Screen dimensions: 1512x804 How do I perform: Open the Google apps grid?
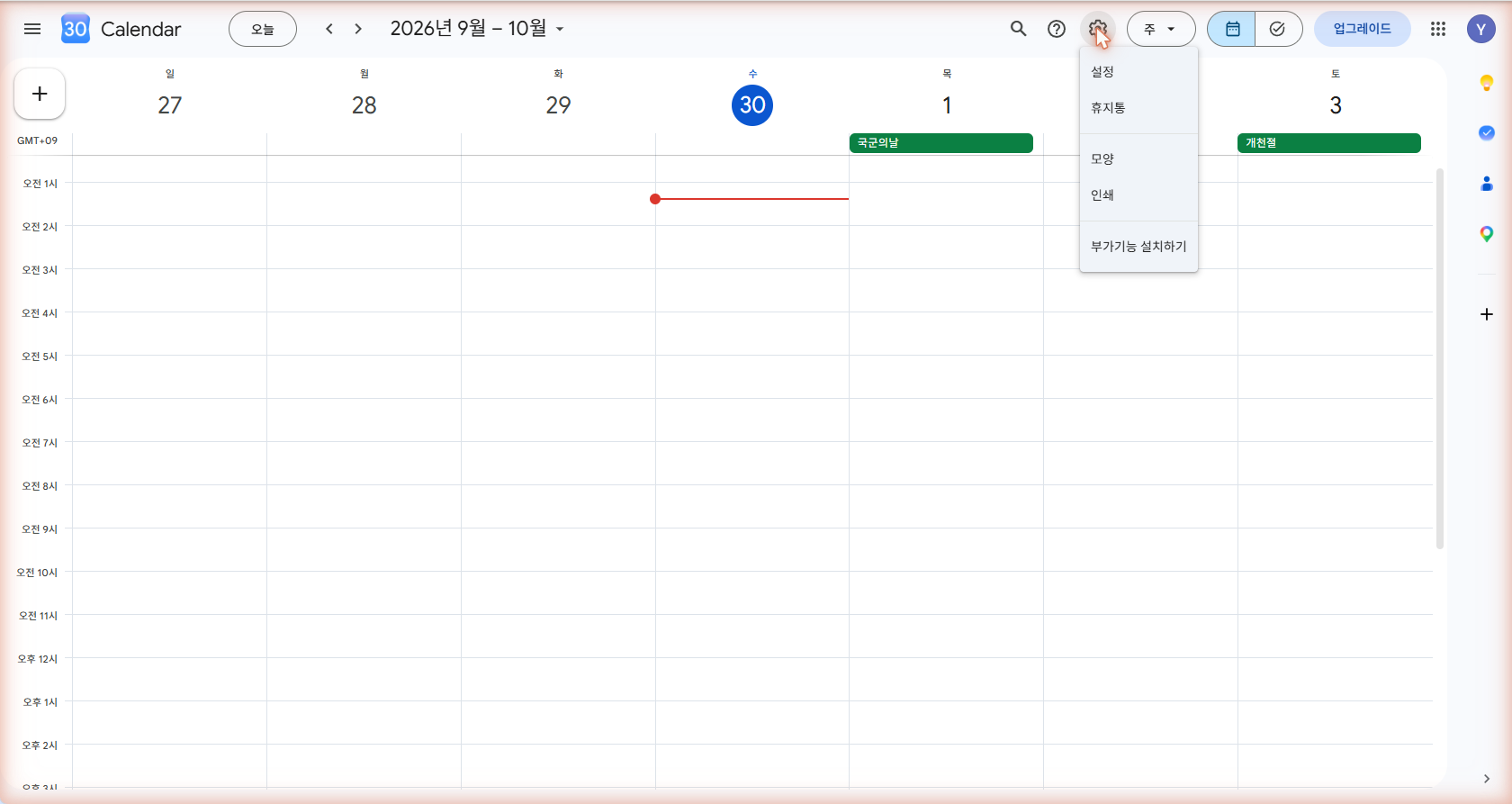tap(1438, 29)
